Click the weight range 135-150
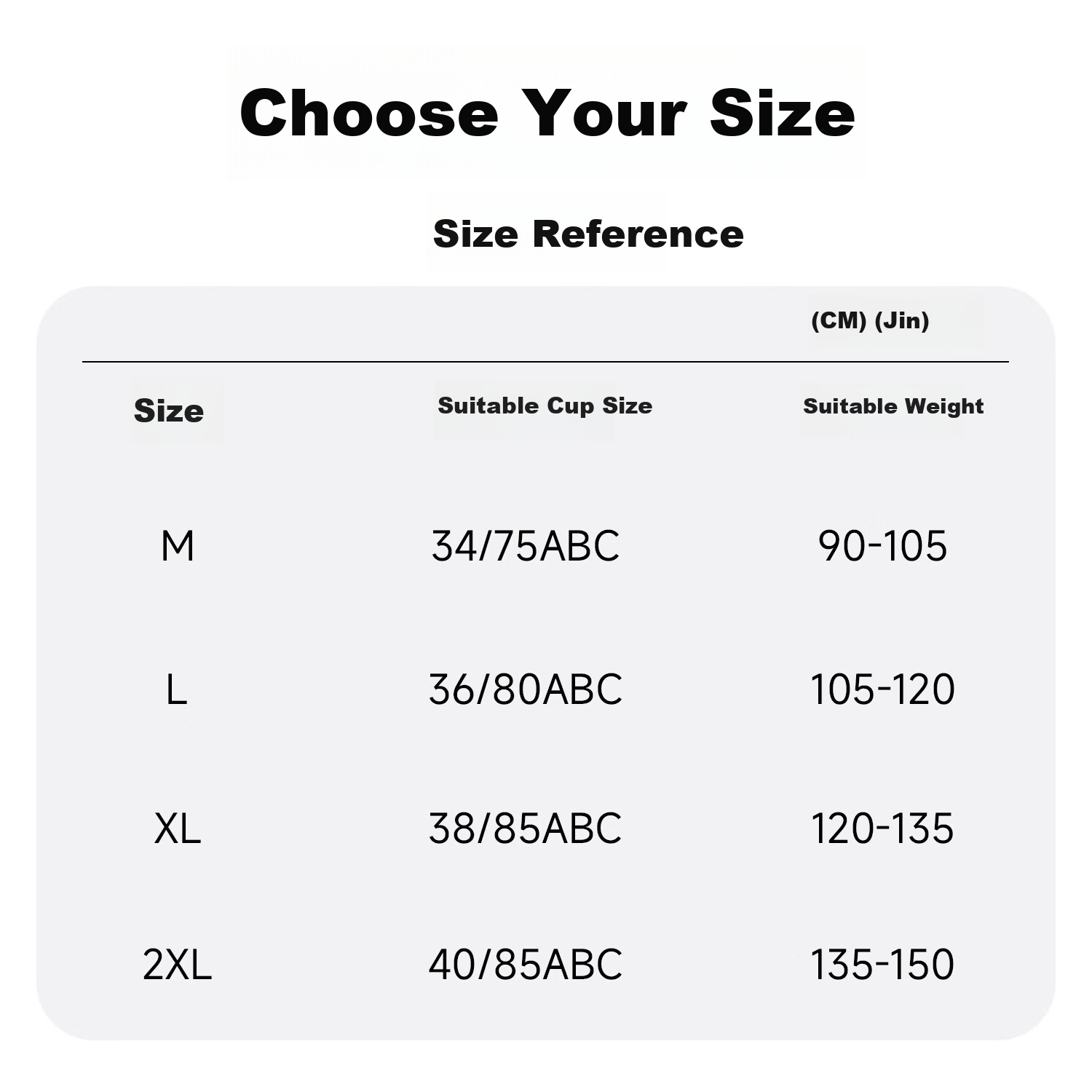 tap(882, 965)
